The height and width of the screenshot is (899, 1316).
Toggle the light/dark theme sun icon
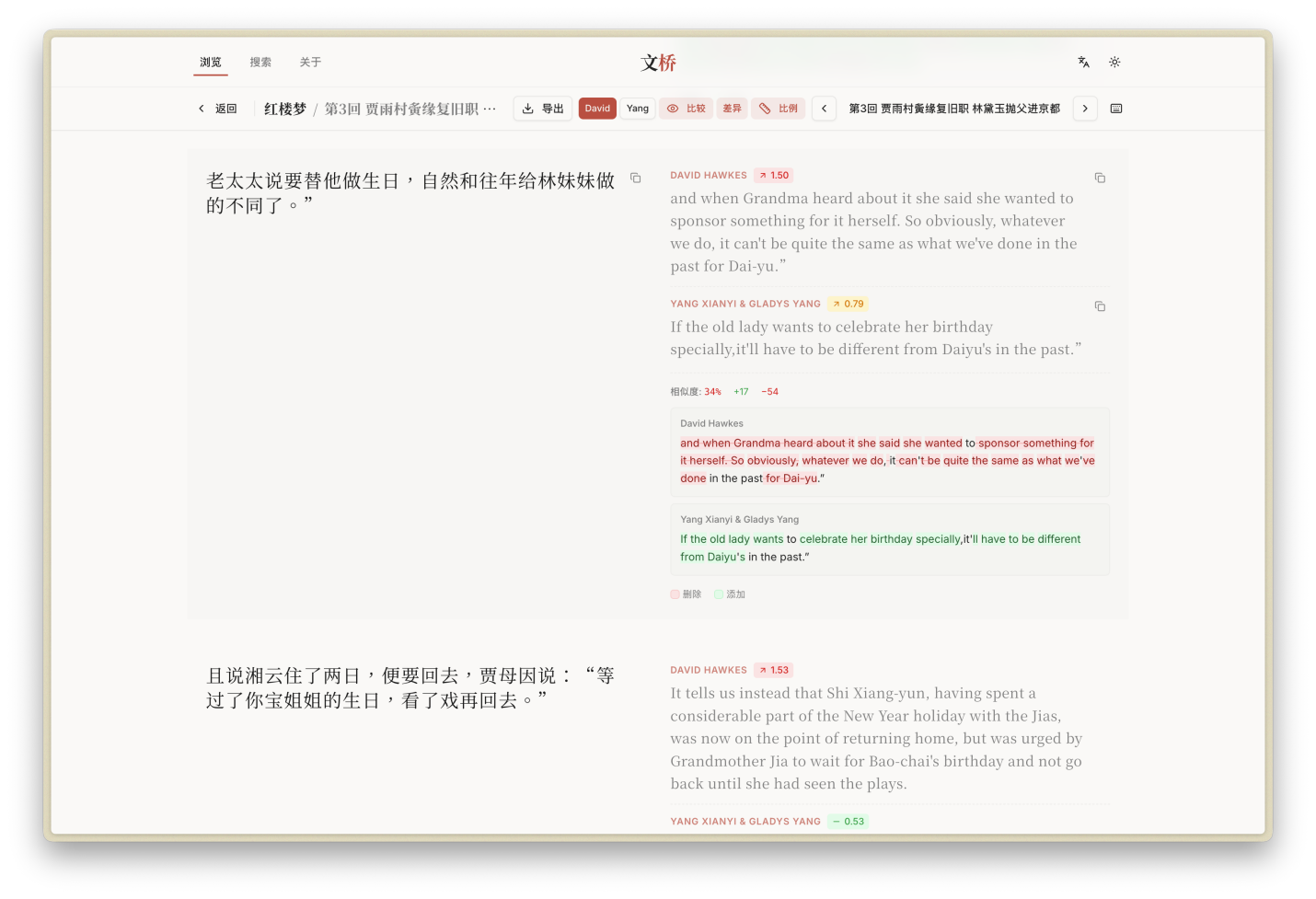[x=1114, y=62]
